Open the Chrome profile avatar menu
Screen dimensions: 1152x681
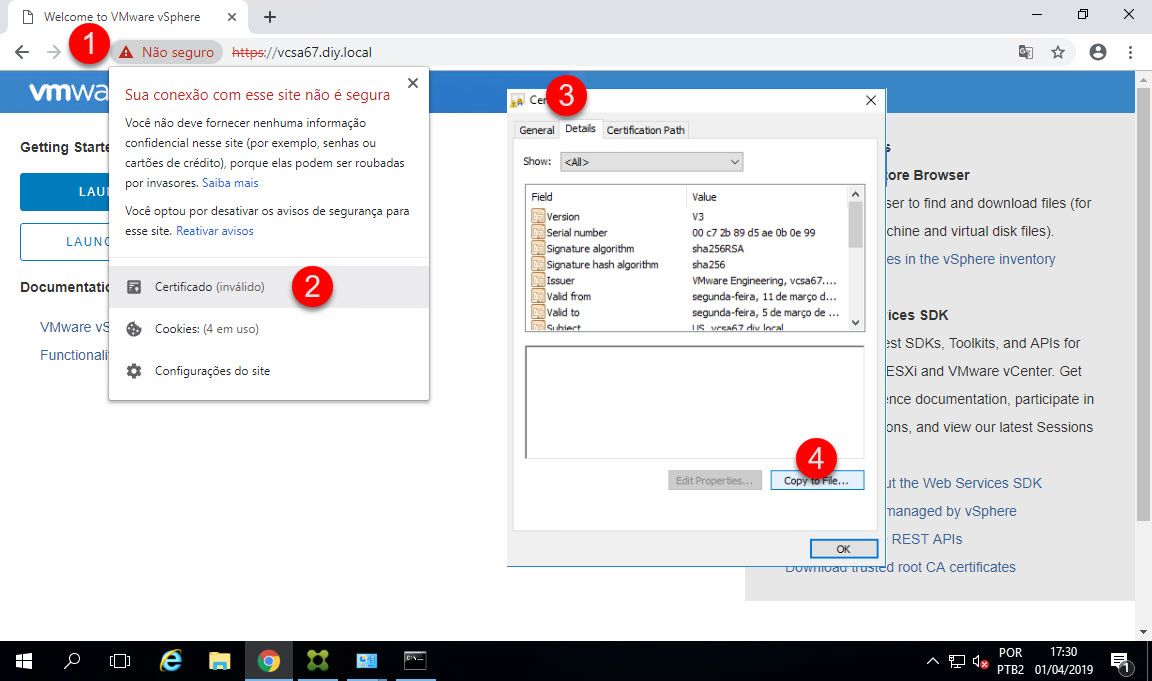pyautogui.click(x=1098, y=52)
